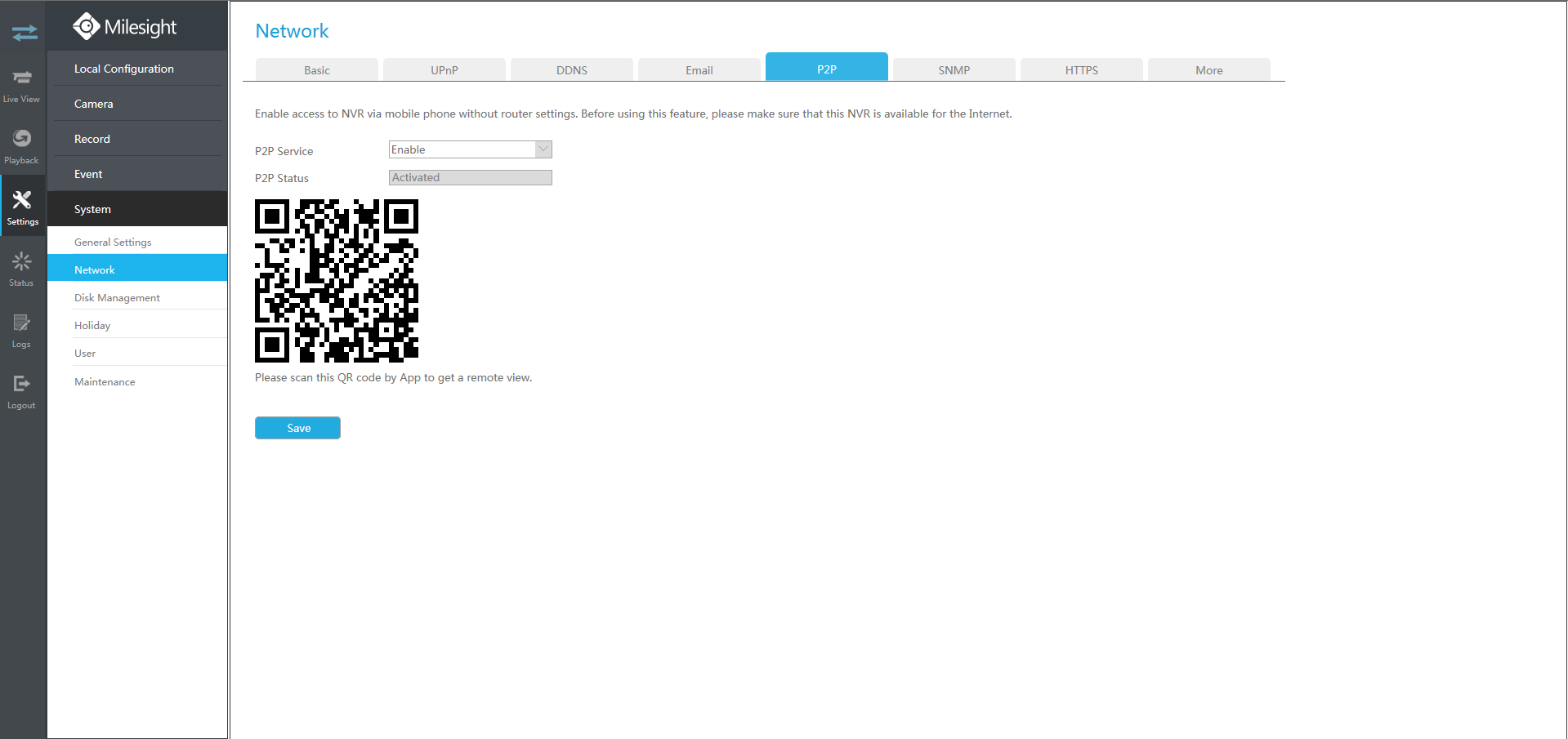Select Network submenu item

click(137, 269)
